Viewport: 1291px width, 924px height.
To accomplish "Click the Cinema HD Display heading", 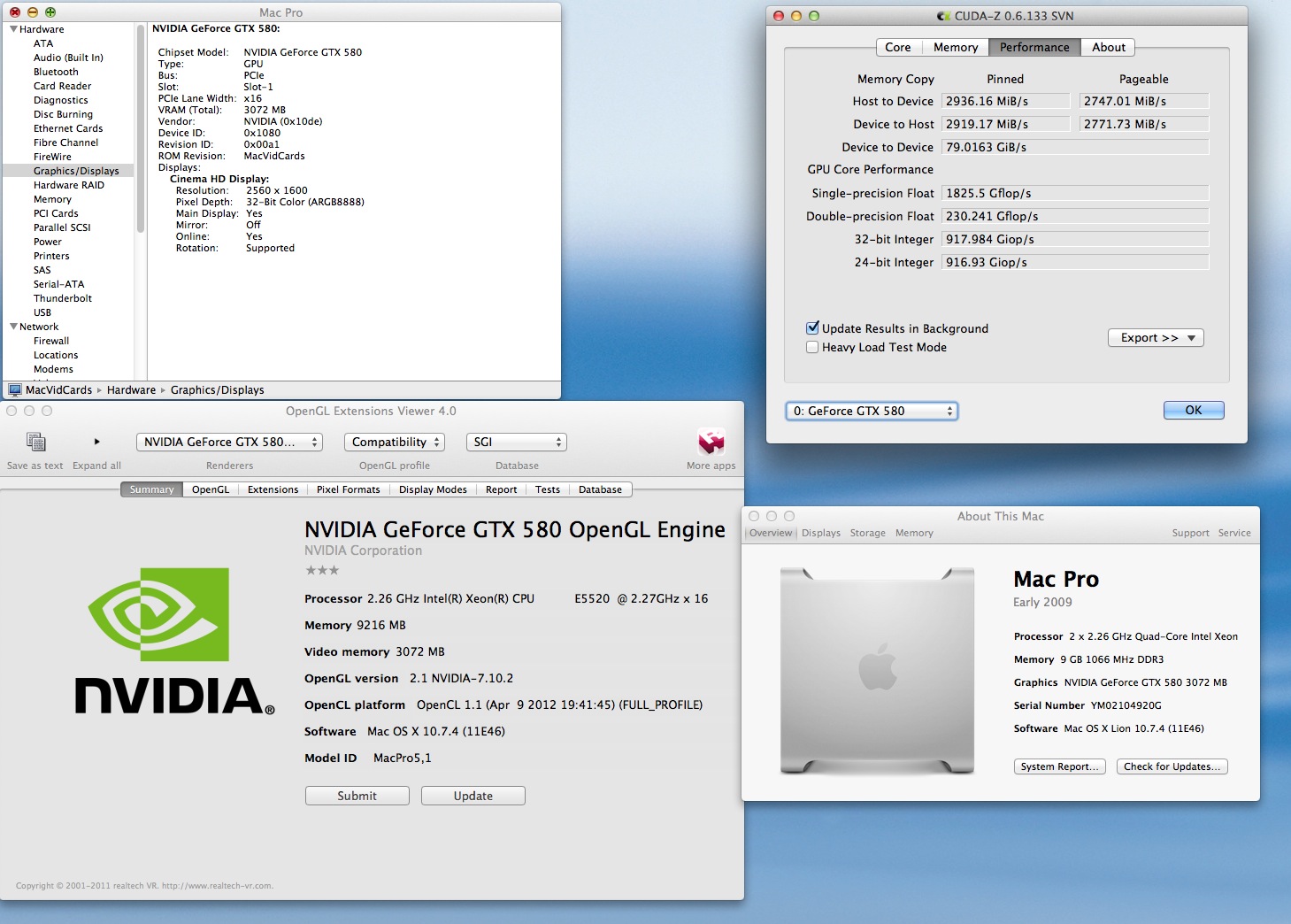I will click(219, 179).
